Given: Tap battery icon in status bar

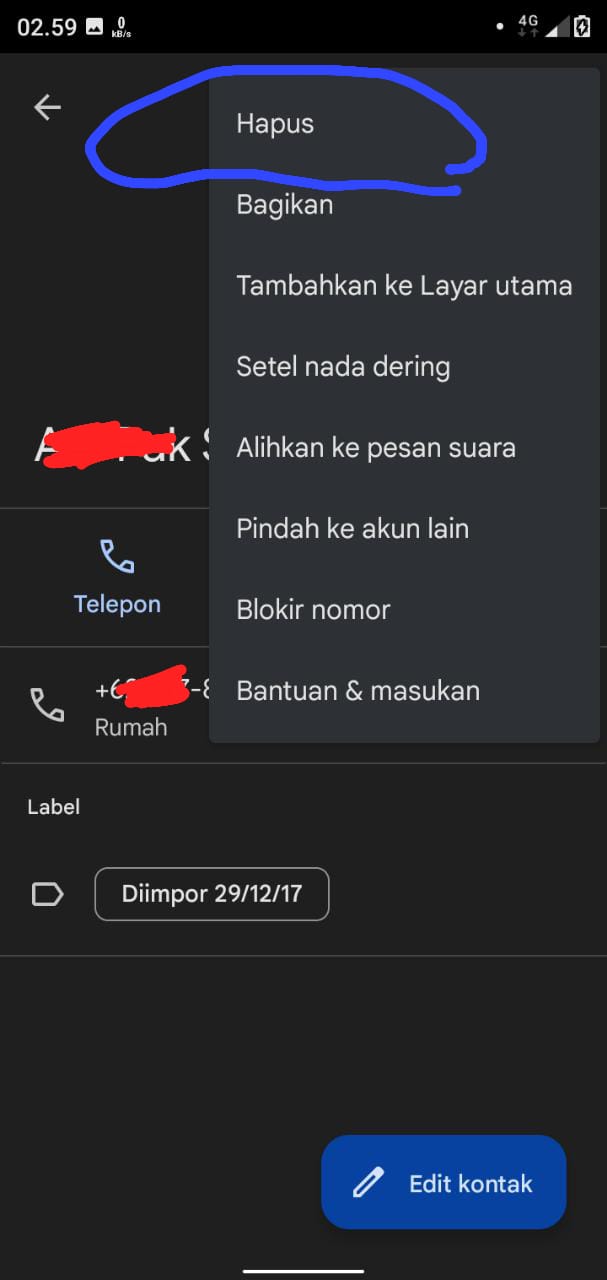Looking at the screenshot, I should (x=582, y=26).
